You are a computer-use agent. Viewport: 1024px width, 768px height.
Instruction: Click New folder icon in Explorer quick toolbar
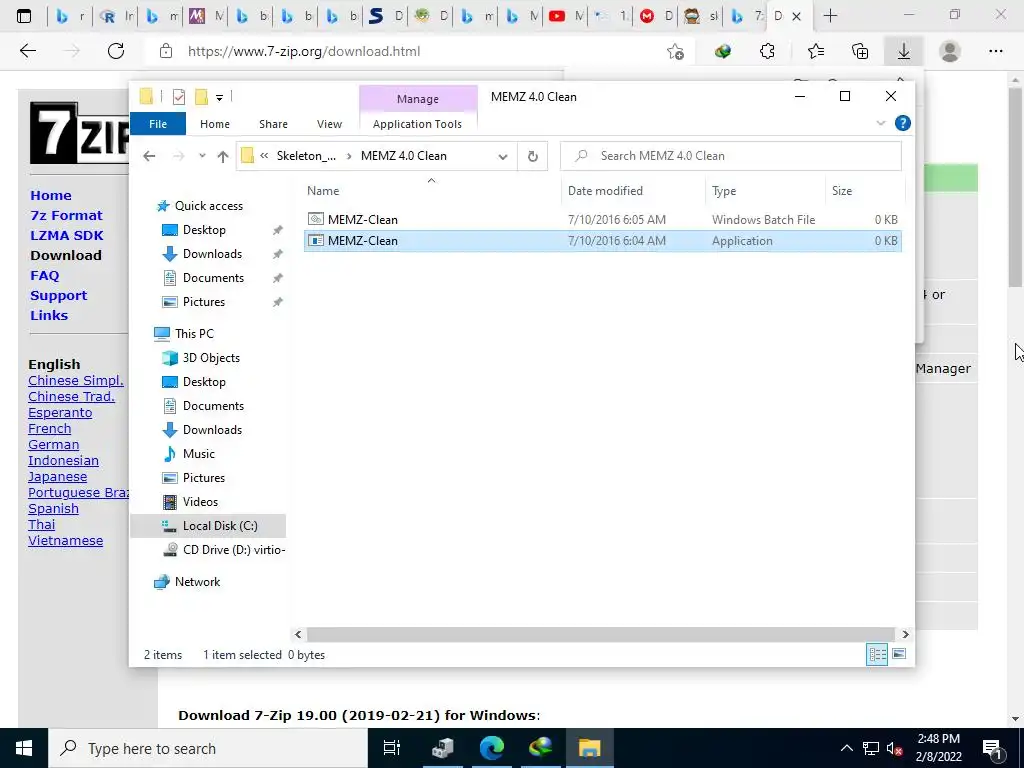(201, 97)
